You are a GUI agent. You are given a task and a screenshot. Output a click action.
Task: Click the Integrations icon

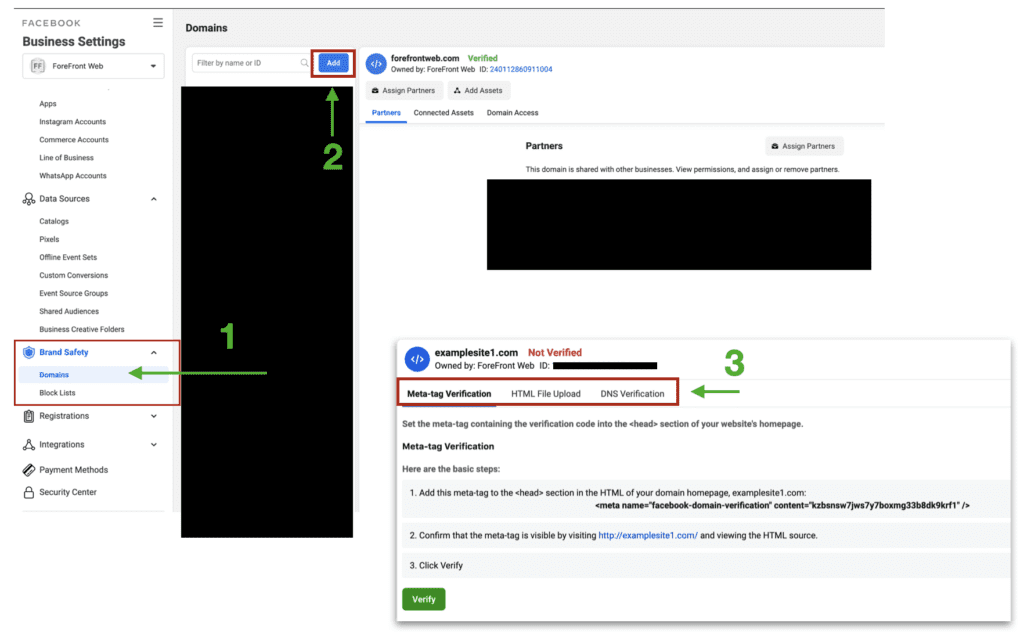coord(29,445)
